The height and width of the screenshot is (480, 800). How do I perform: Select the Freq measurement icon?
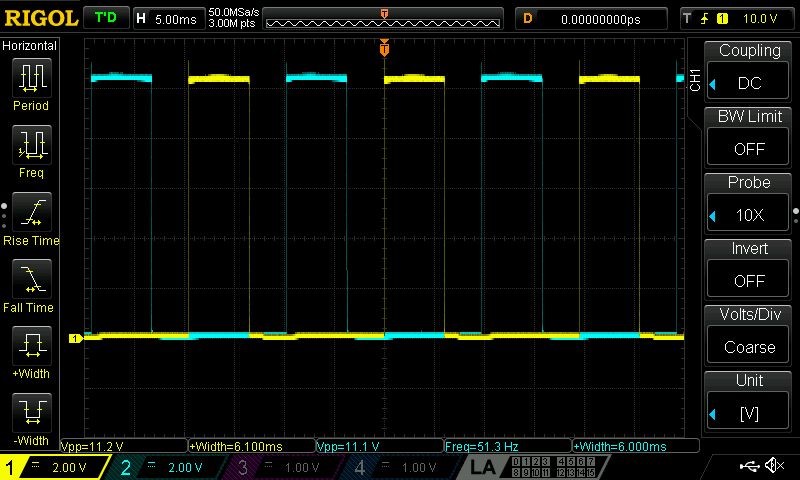click(32, 145)
